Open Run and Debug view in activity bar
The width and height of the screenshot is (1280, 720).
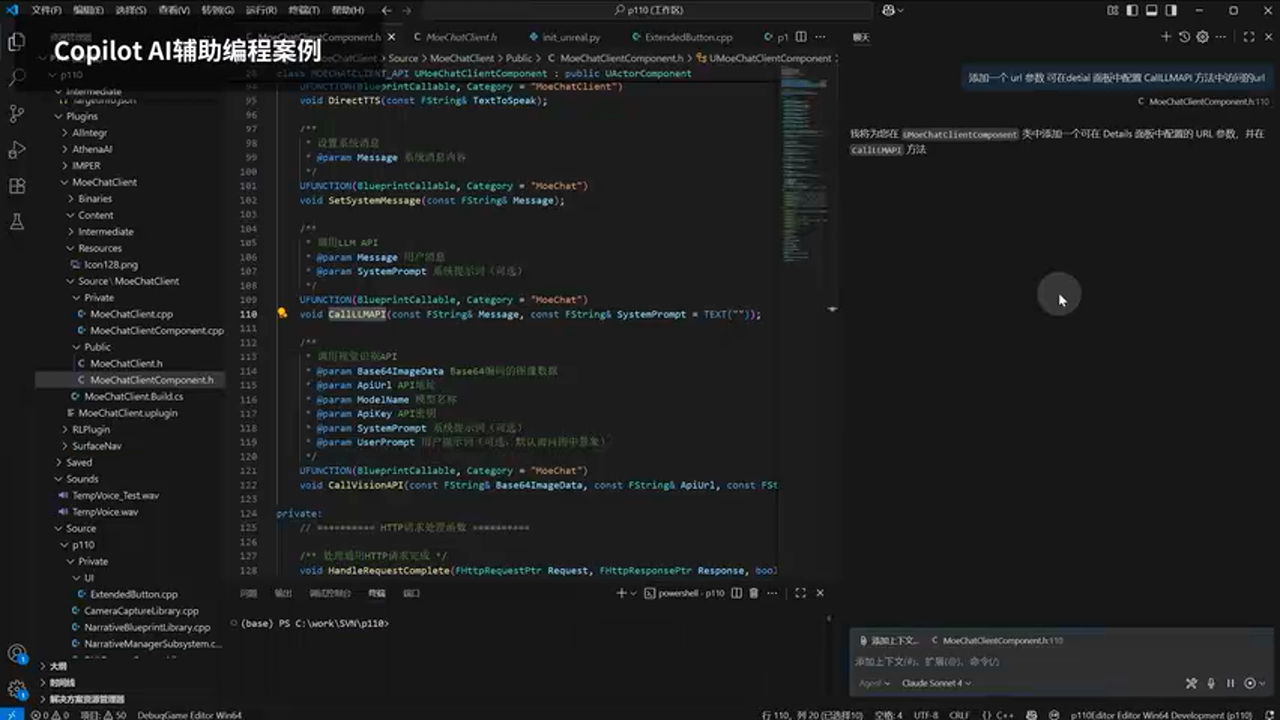click(x=16, y=150)
